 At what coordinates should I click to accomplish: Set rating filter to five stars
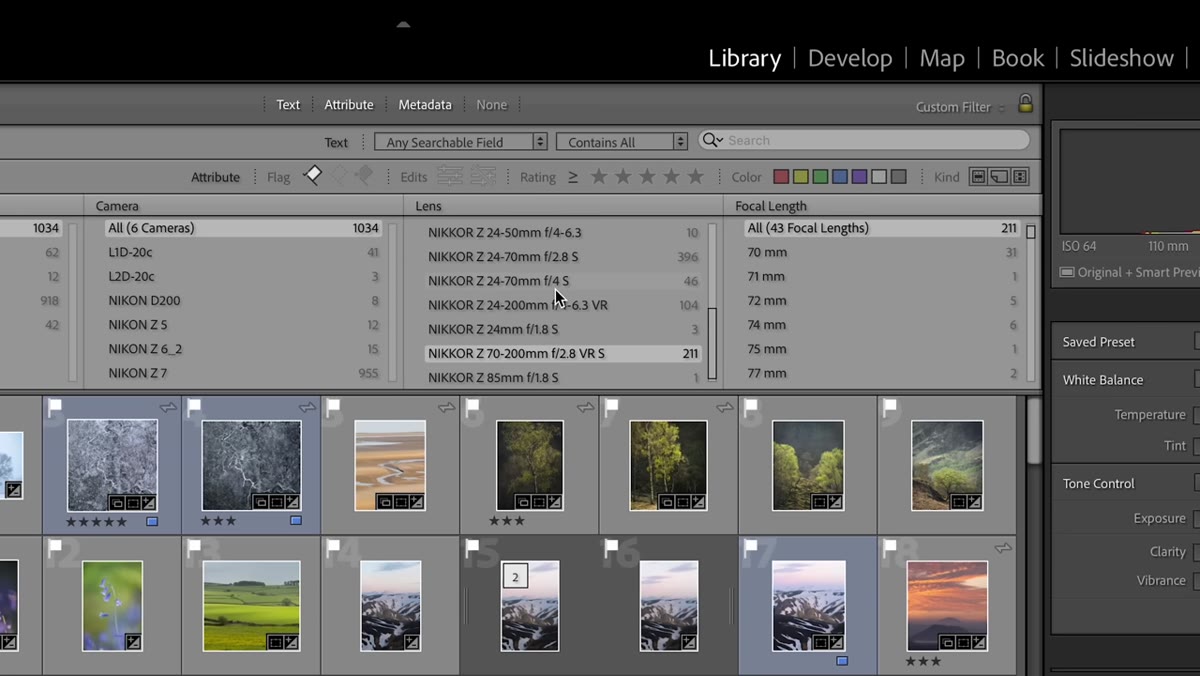click(695, 176)
